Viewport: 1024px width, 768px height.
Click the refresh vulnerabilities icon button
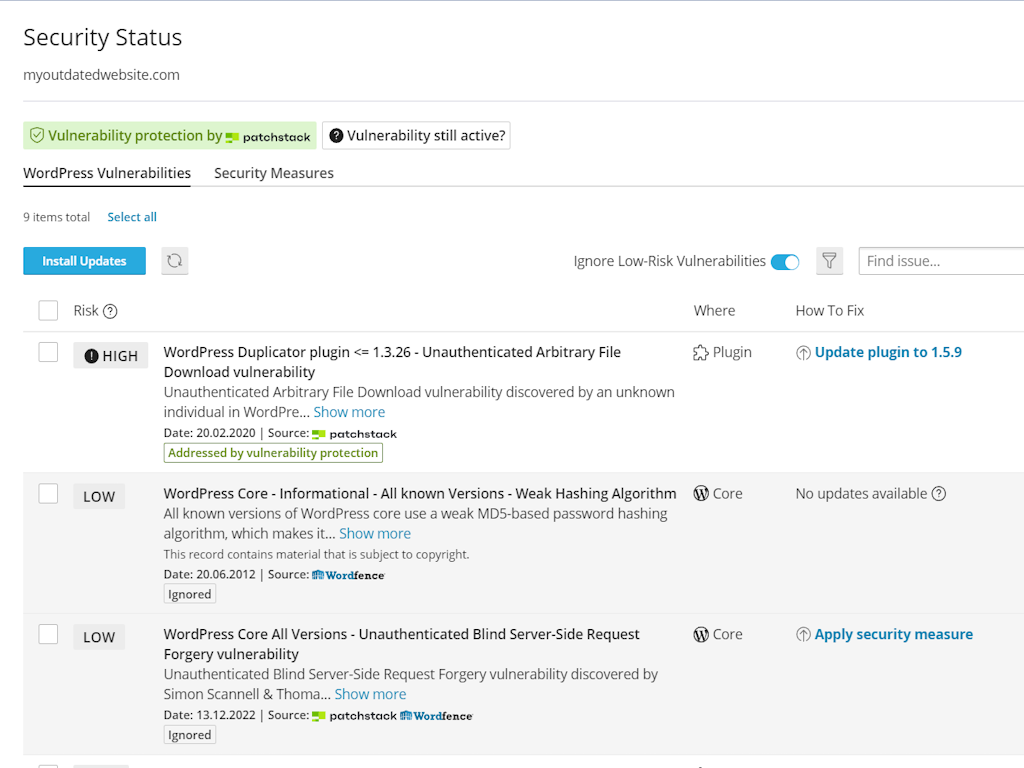click(x=175, y=261)
